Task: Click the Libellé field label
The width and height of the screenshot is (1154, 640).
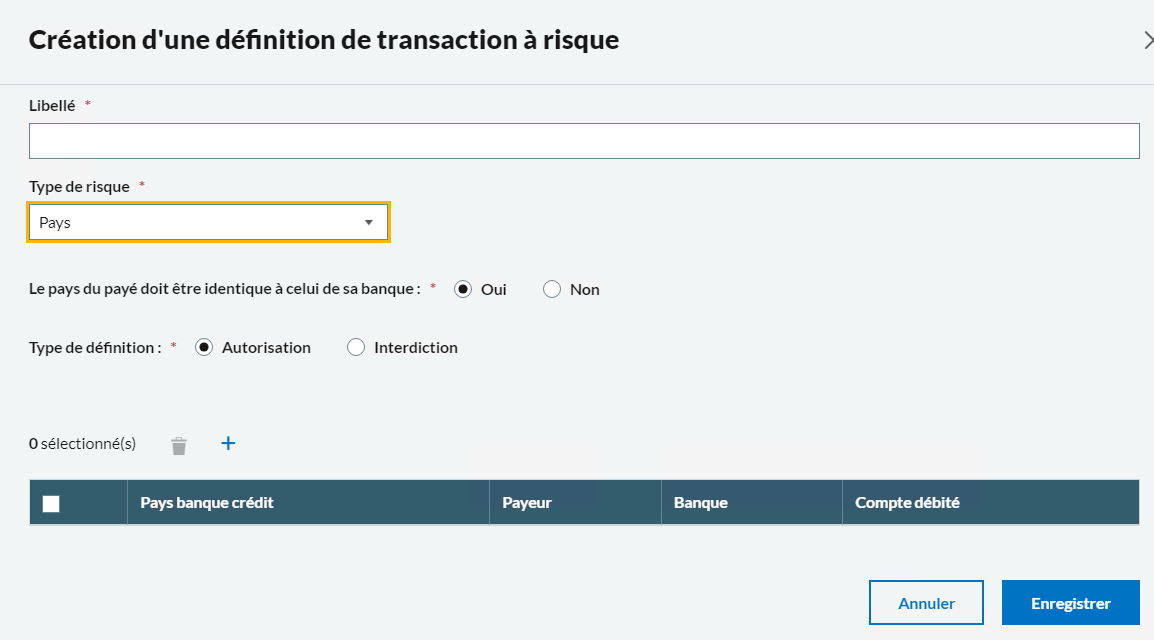Action: tap(52, 105)
